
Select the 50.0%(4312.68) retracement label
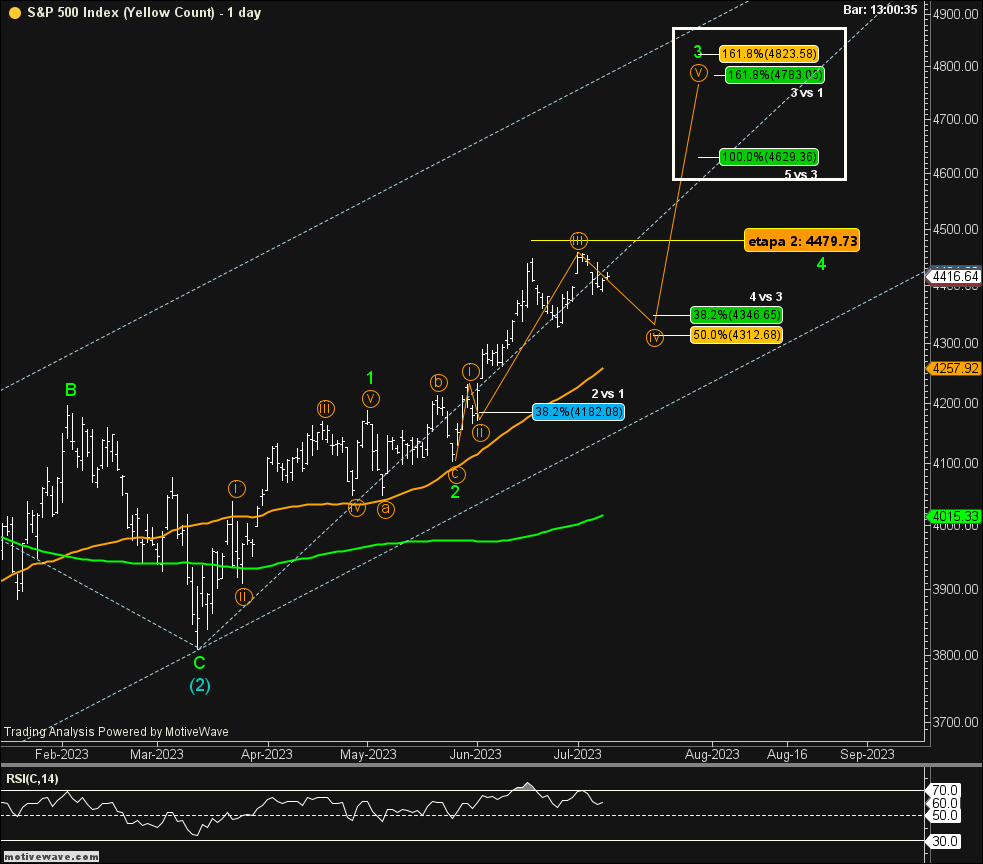(x=737, y=335)
